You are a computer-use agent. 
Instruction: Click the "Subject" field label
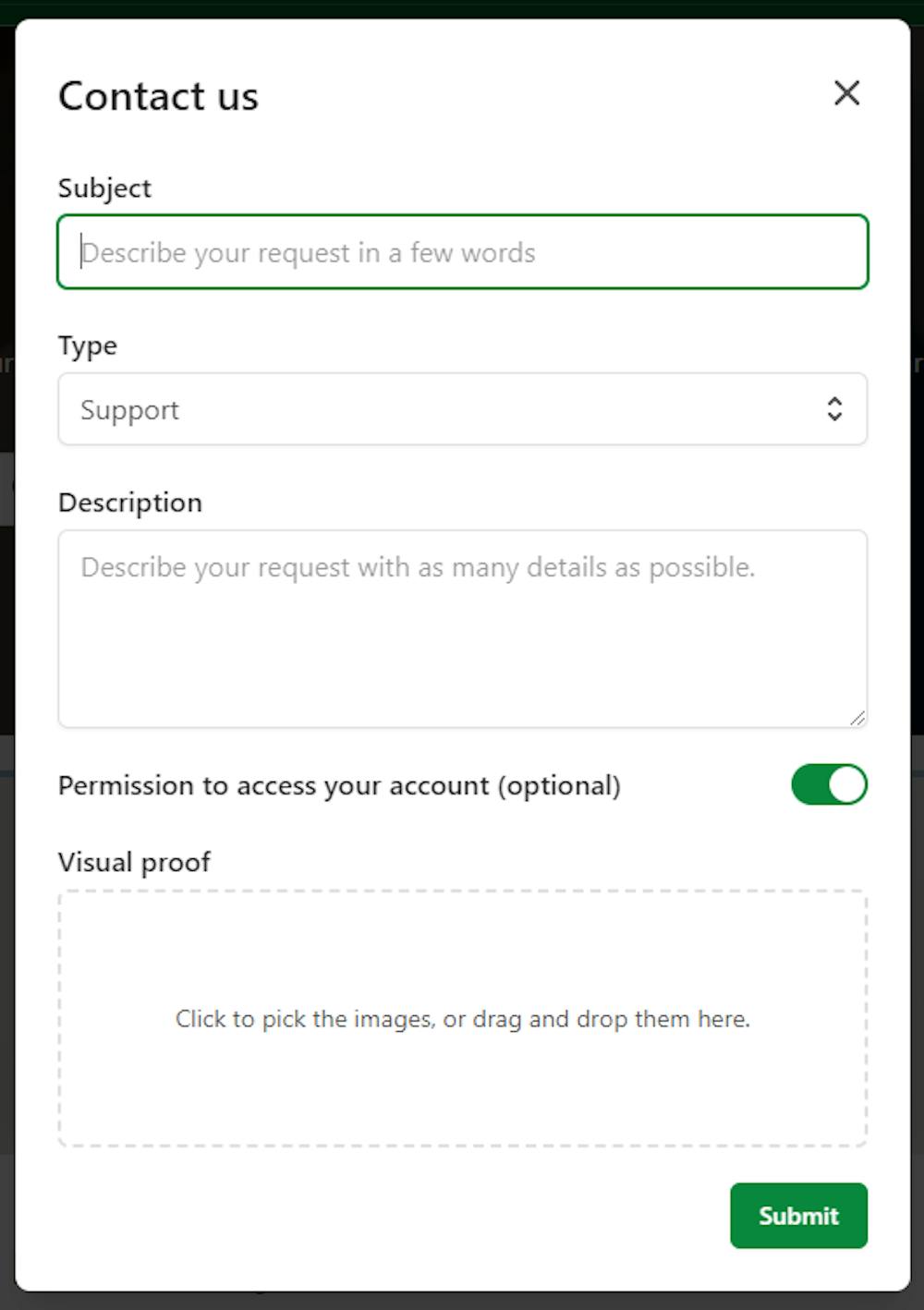click(104, 188)
